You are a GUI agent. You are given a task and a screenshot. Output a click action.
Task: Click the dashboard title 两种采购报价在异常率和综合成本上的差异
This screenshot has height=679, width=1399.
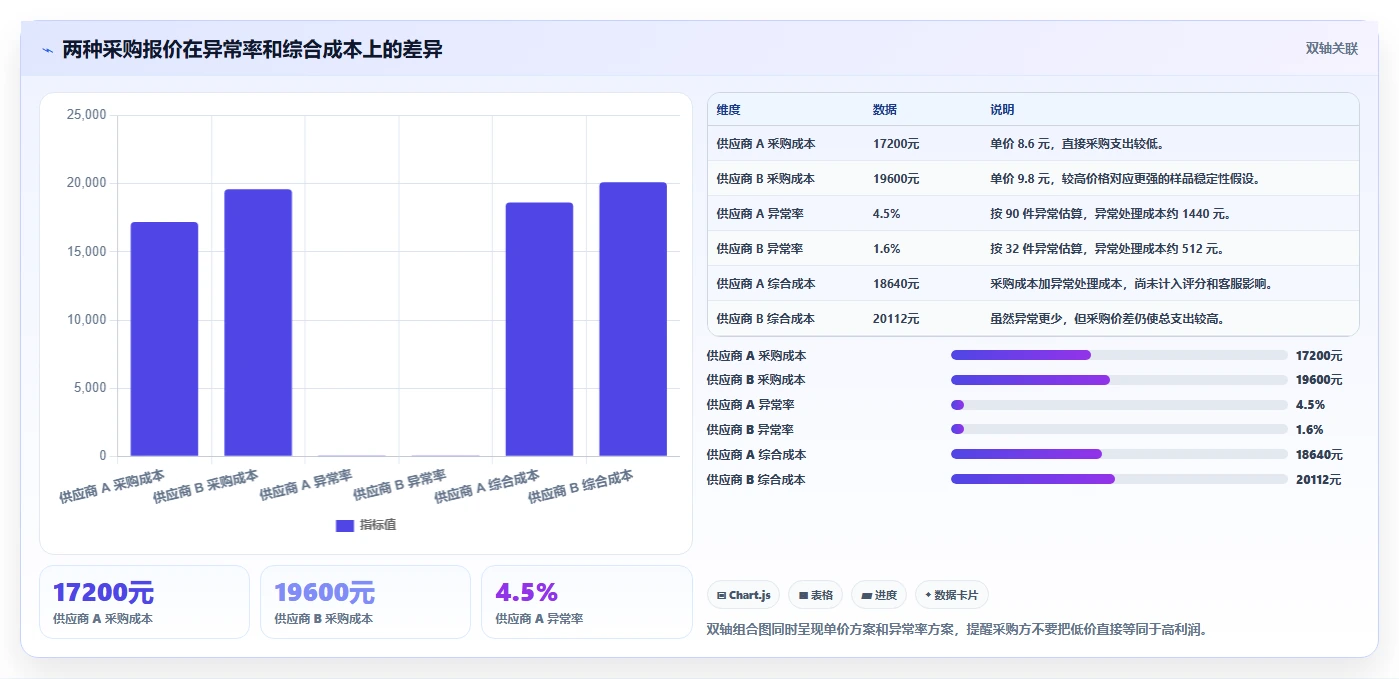253,50
